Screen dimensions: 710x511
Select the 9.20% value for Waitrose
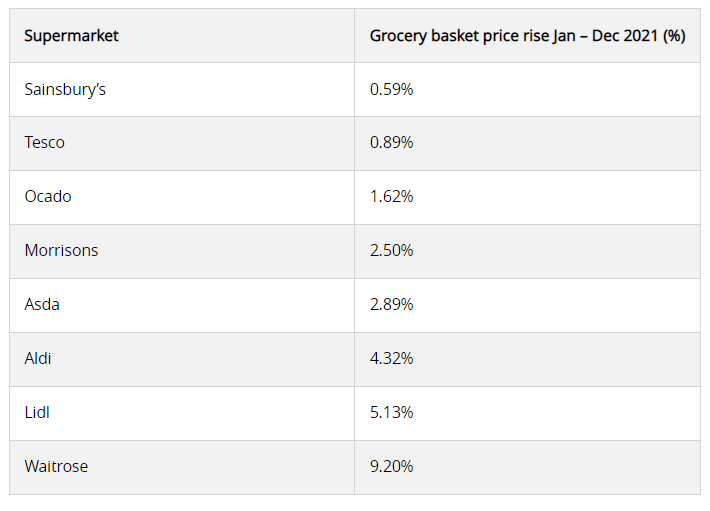click(391, 466)
